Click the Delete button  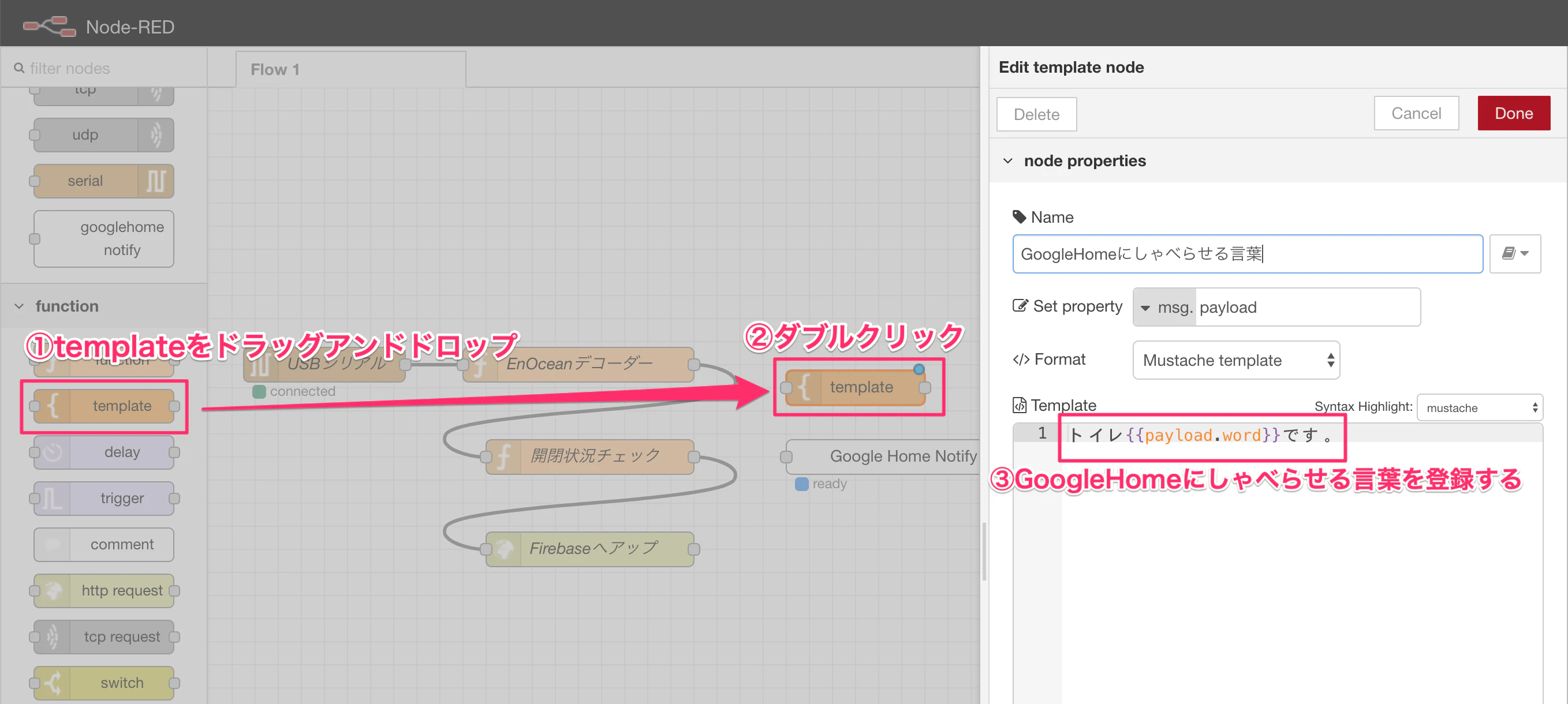[1036, 114]
